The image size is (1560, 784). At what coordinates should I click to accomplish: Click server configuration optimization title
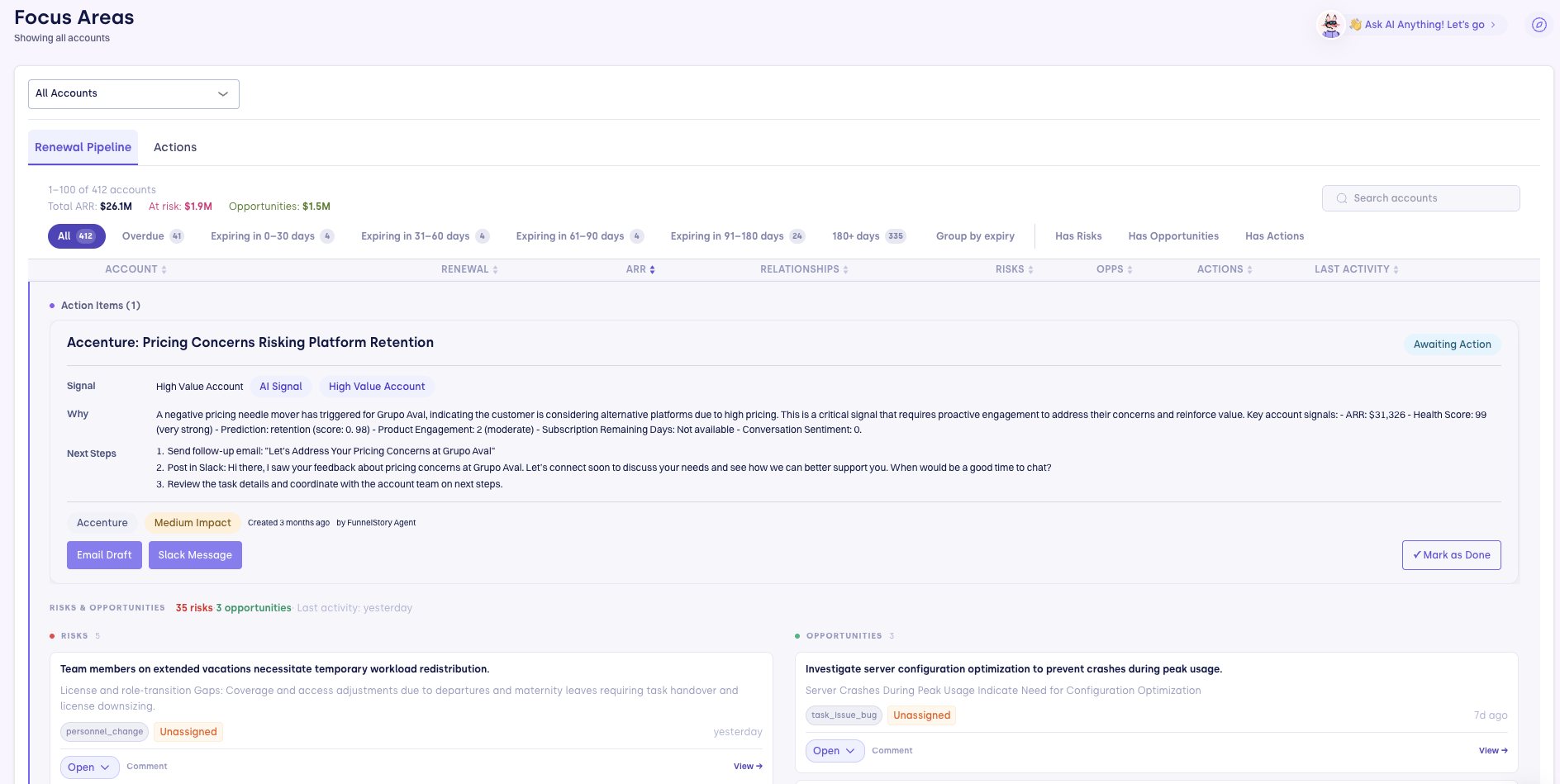(x=1014, y=669)
